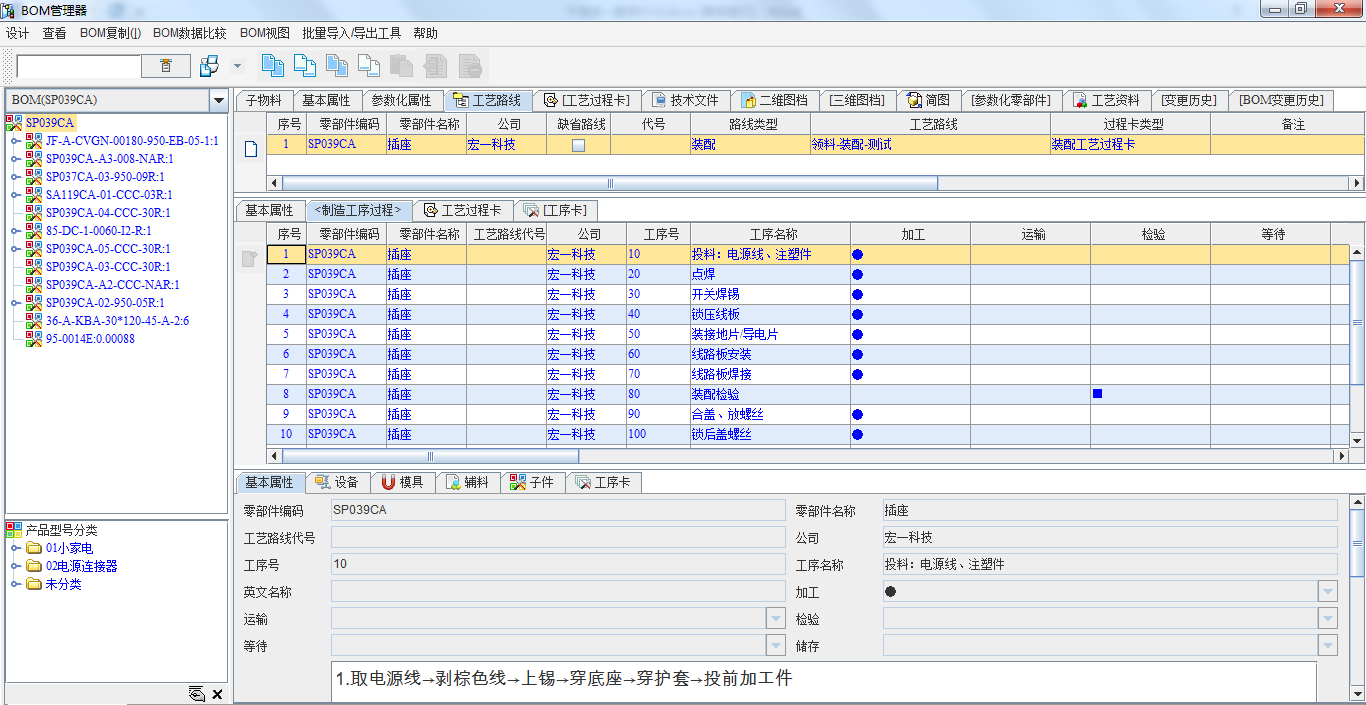
Task: Click the toolbar search input field
Action: pos(79,66)
